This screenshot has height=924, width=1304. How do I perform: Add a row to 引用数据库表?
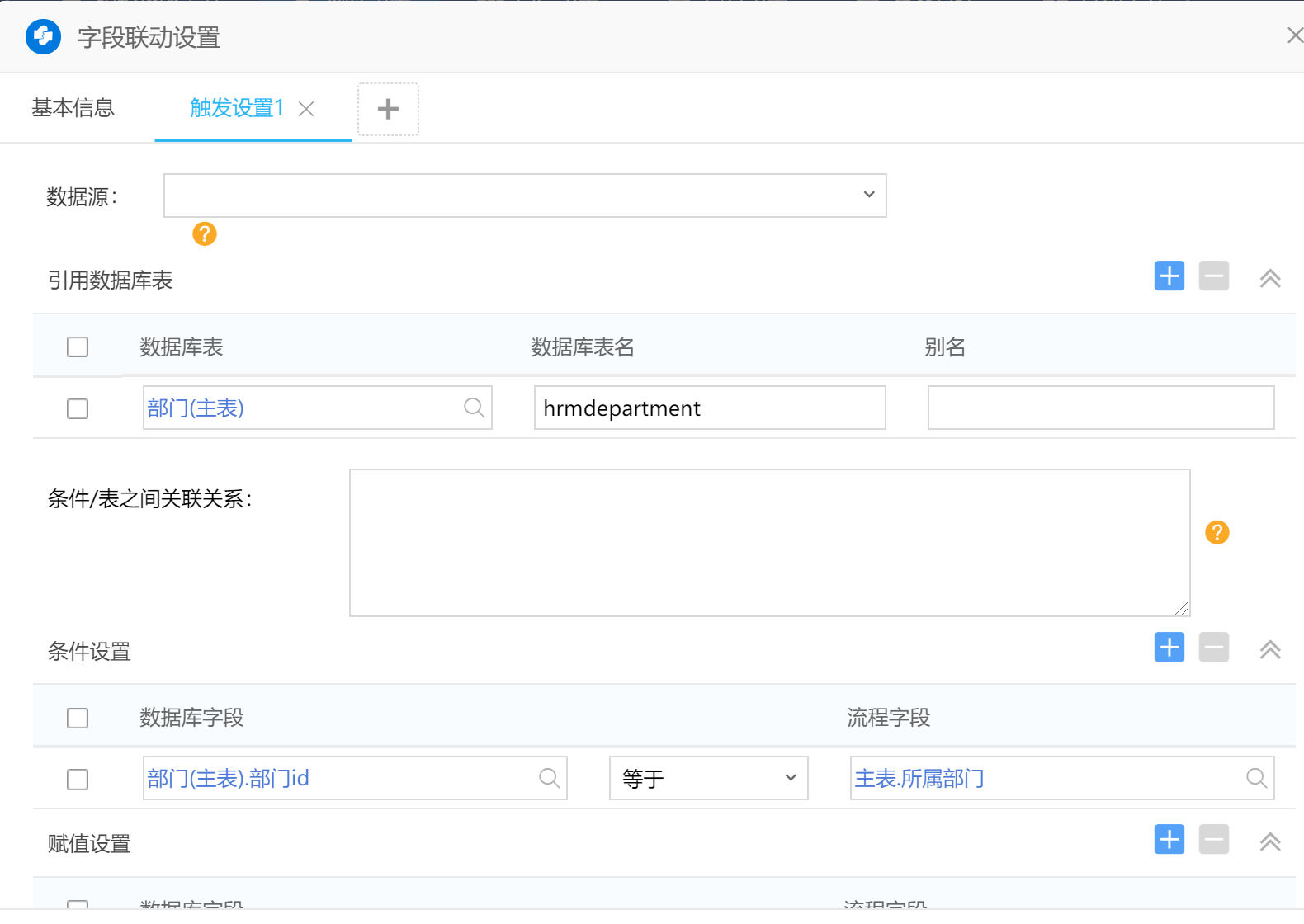tap(1169, 276)
